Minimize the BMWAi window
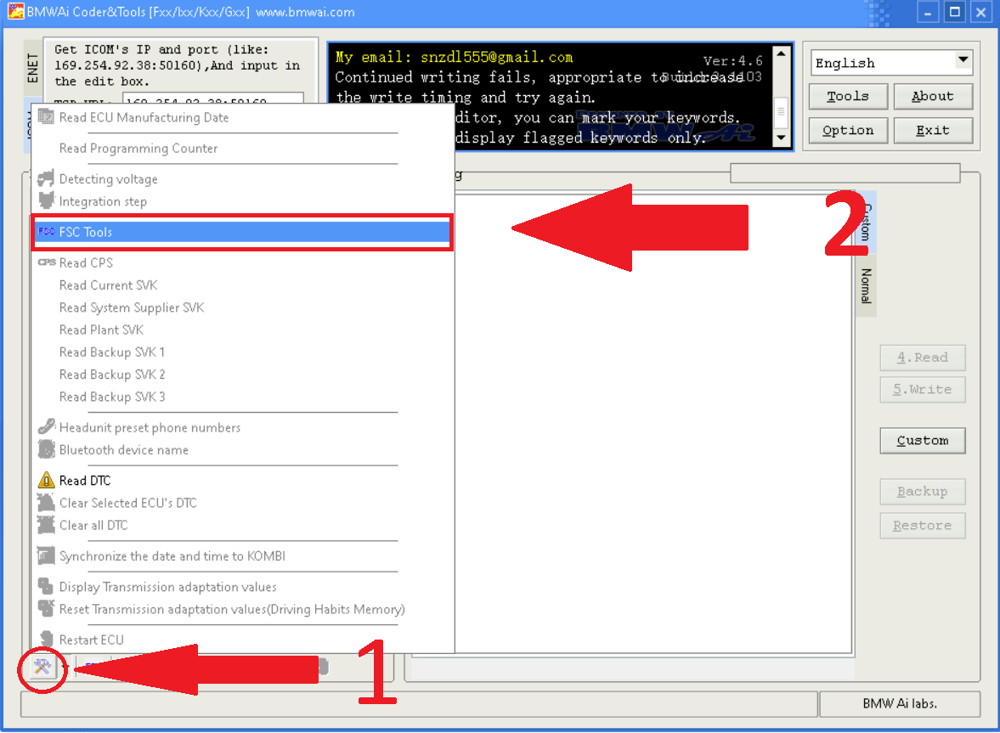1000x733 pixels. click(928, 11)
